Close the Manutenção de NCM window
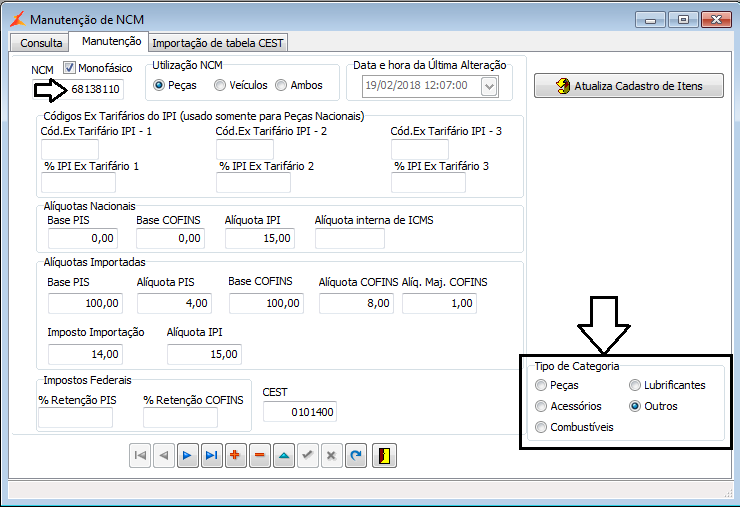This screenshot has width=740, height=507. pos(716,20)
